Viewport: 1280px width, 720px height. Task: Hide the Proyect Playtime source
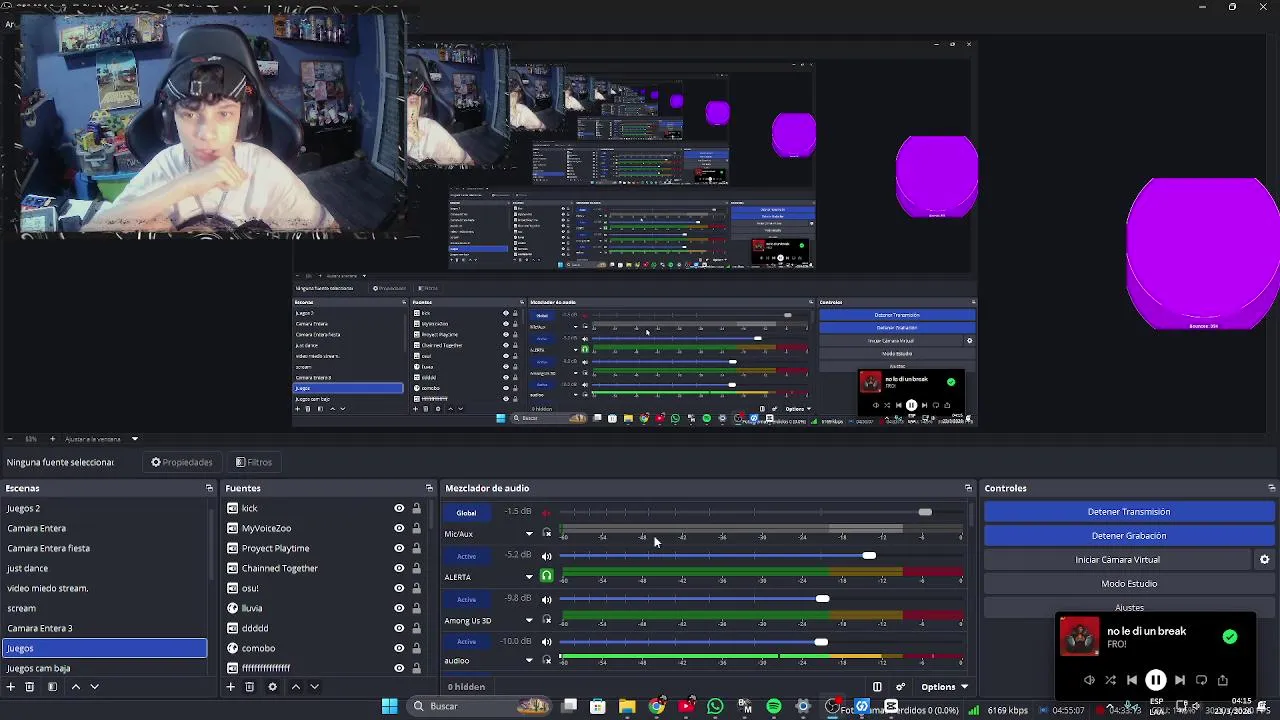coord(399,548)
